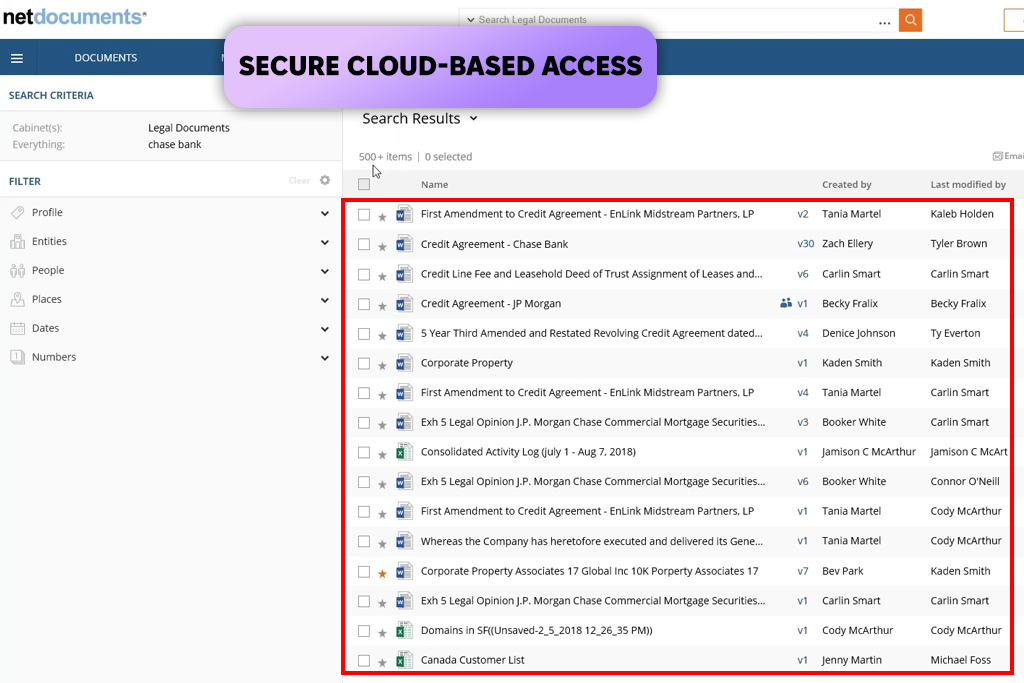Expand the Places filter chevron
Image resolution: width=1024 pixels, height=683 pixels.
click(x=325, y=300)
